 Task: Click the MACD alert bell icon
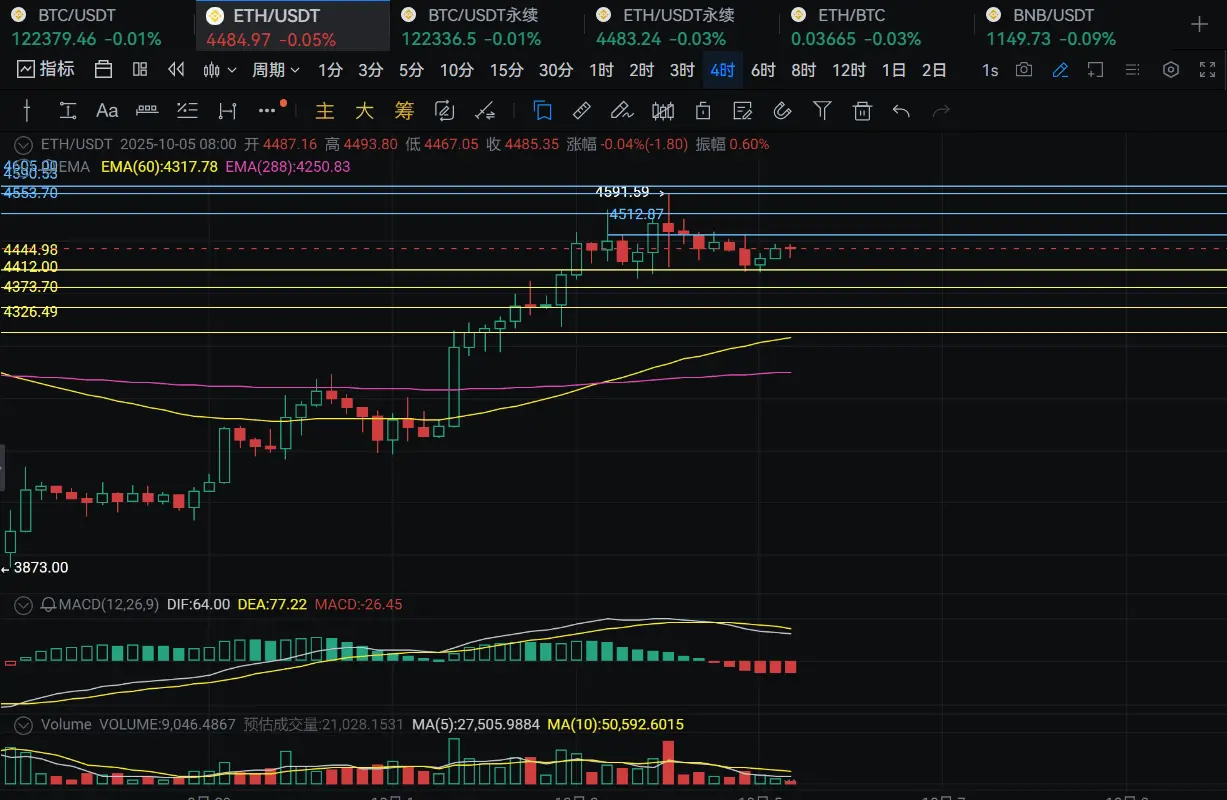point(49,605)
